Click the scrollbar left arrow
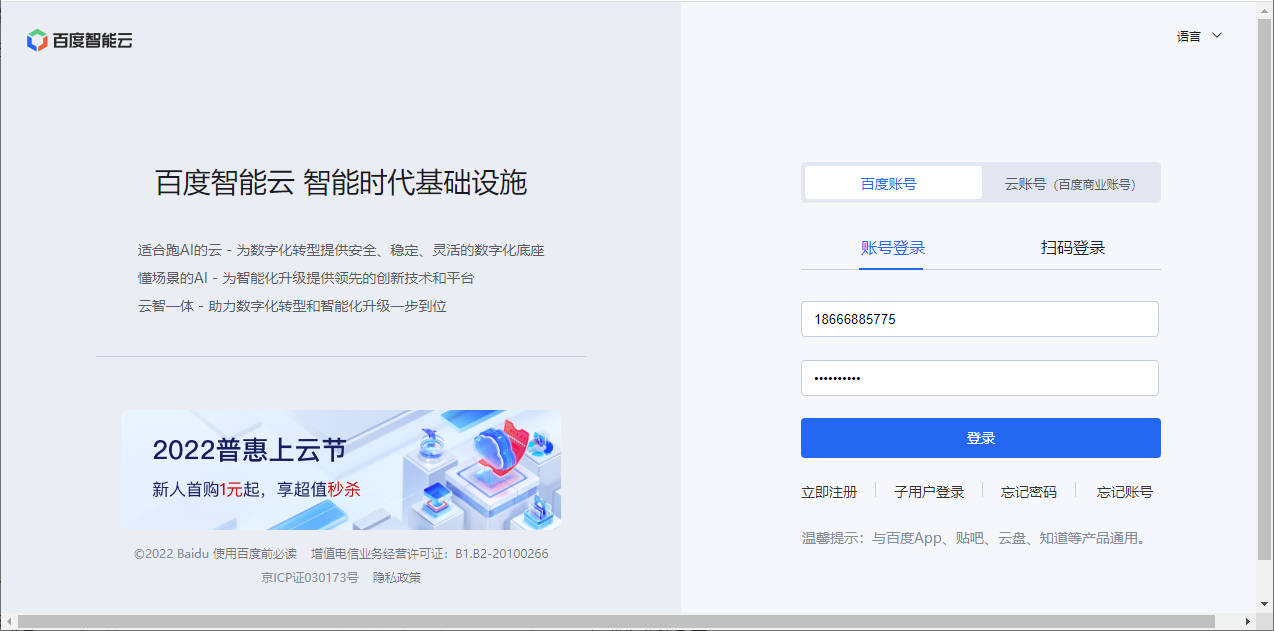 click(8, 622)
